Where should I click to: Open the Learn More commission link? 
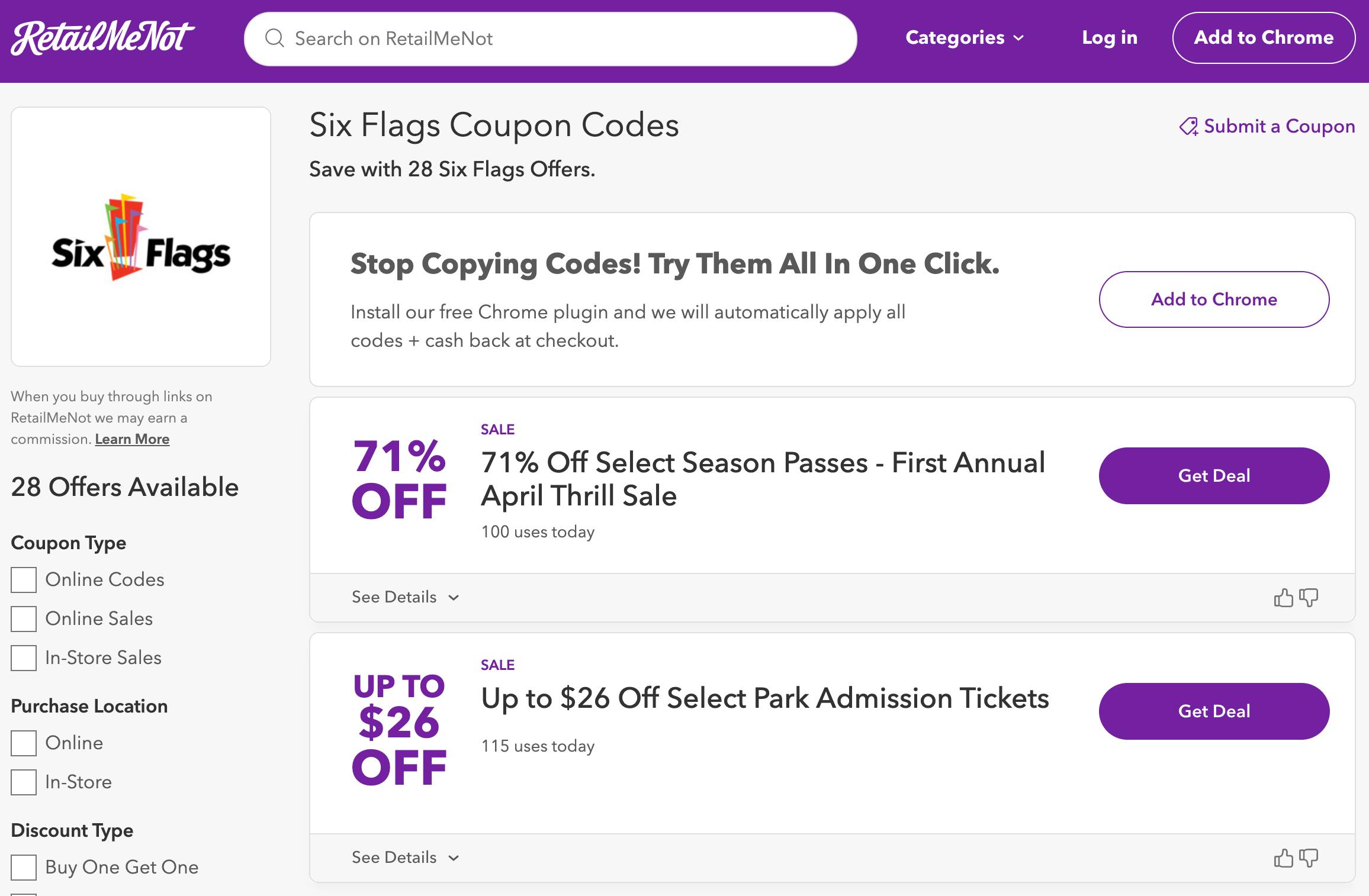tap(132, 439)
